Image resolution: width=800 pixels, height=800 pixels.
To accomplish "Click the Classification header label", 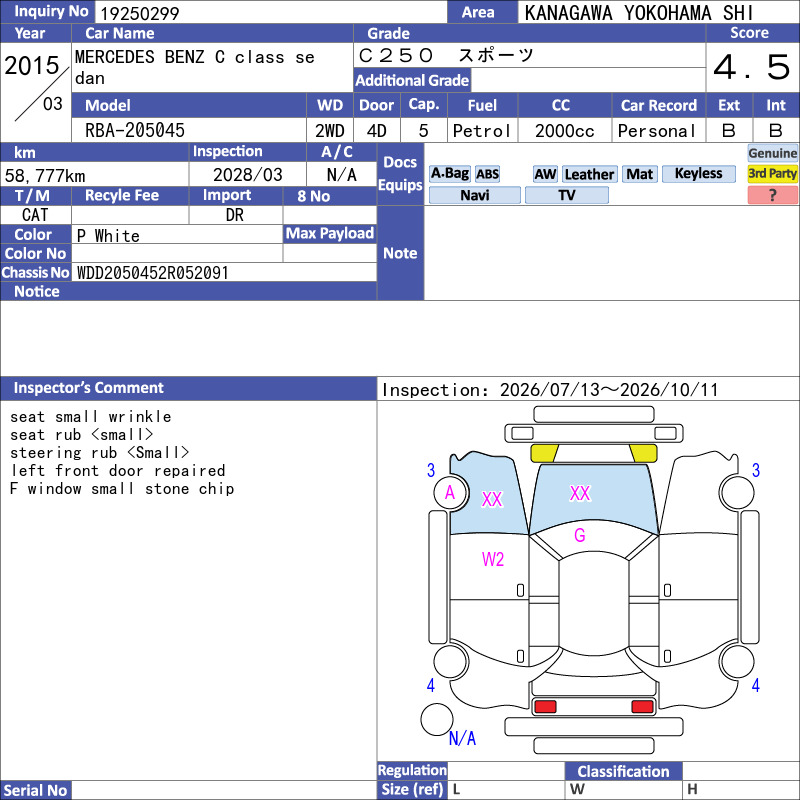I will pos(623,771).
